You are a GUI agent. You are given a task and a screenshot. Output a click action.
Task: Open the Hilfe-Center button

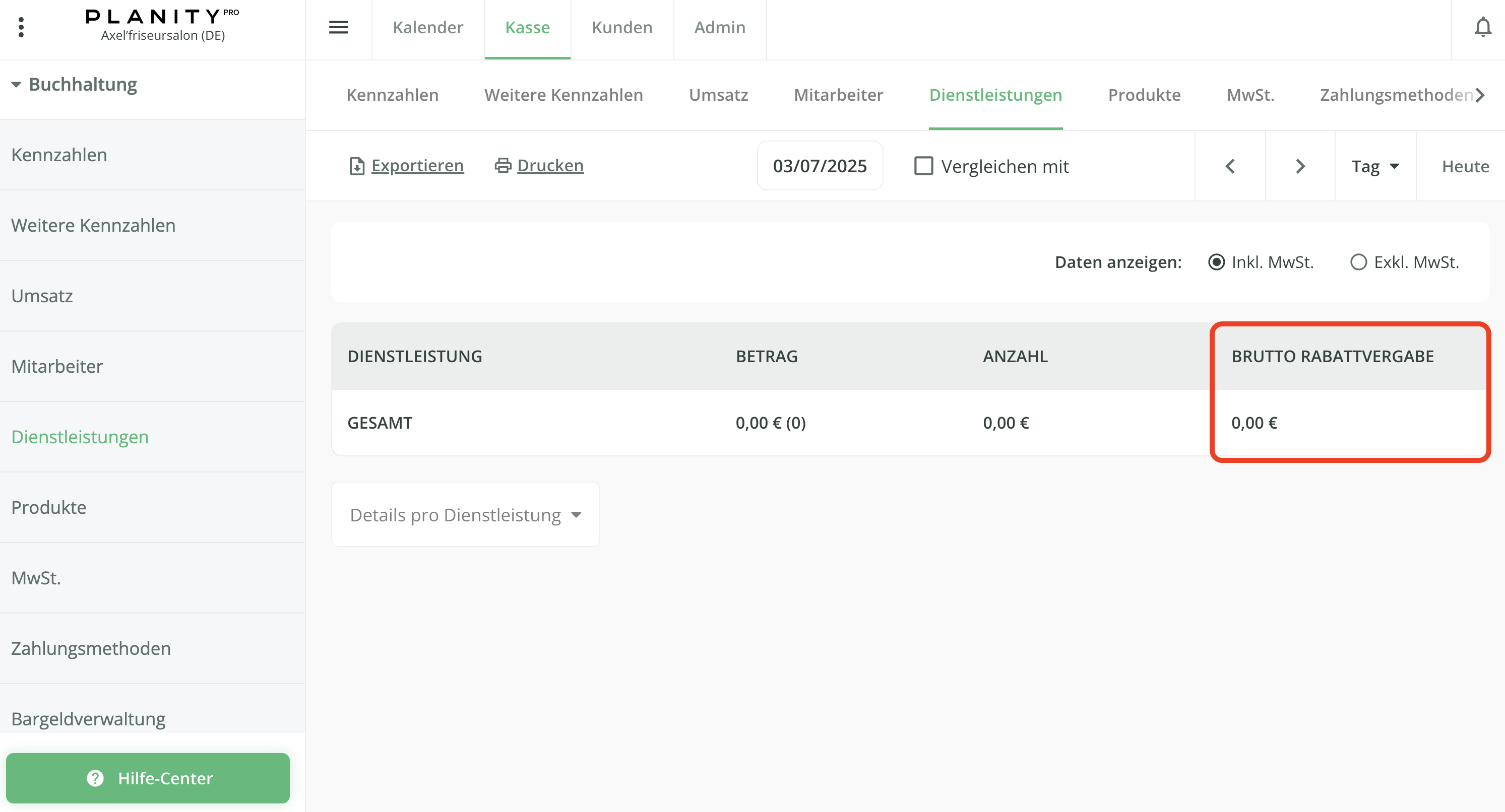coord(148,778)
